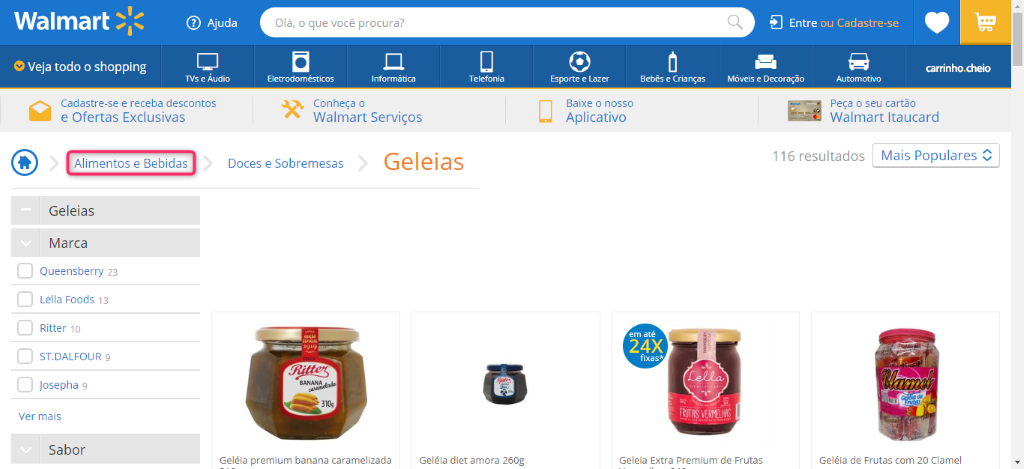Open the Mais Populares sort dropdown
Screen dimensions: 1024x469
(x=936, y=155)
